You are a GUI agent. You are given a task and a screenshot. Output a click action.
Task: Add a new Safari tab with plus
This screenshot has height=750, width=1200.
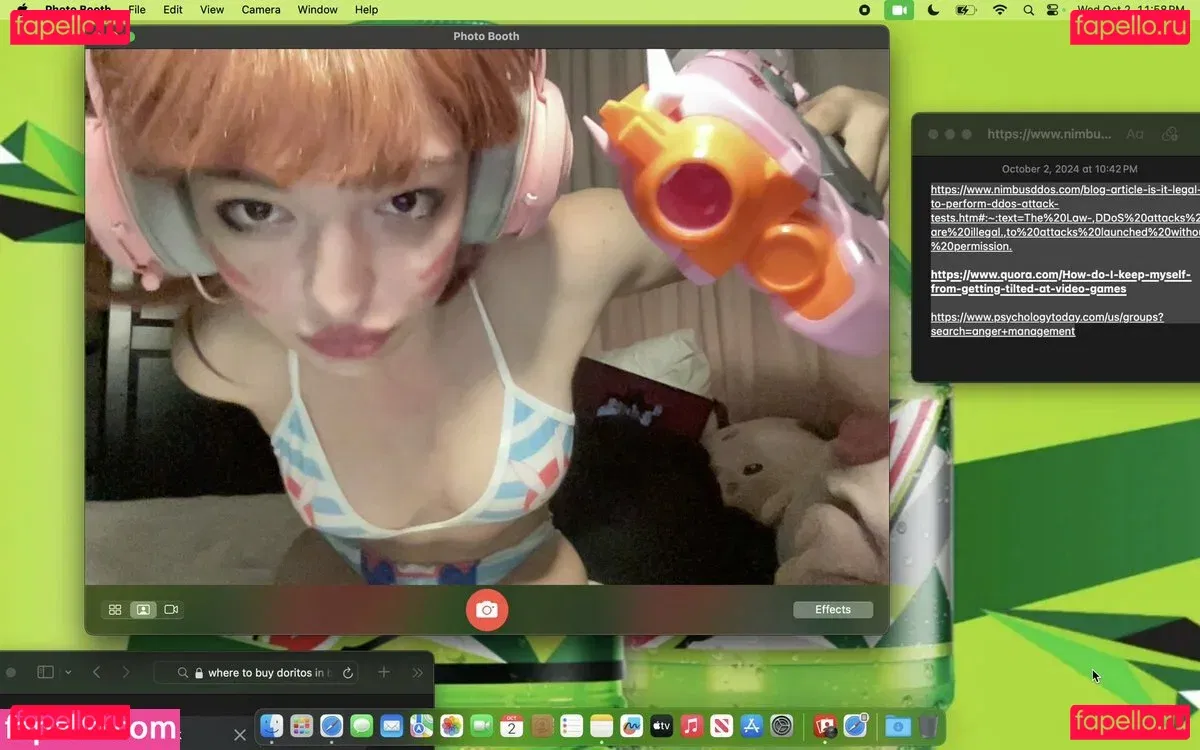[x=384, y=673]
